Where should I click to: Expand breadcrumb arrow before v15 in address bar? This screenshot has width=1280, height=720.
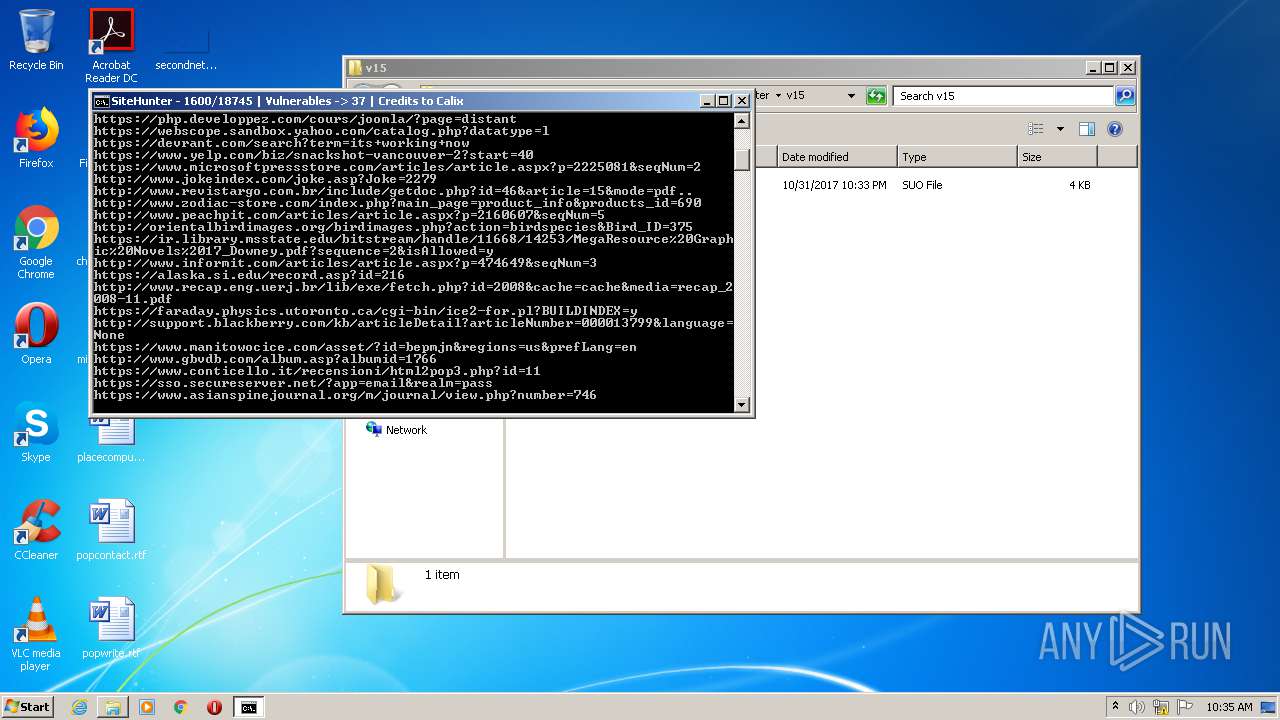777,96
